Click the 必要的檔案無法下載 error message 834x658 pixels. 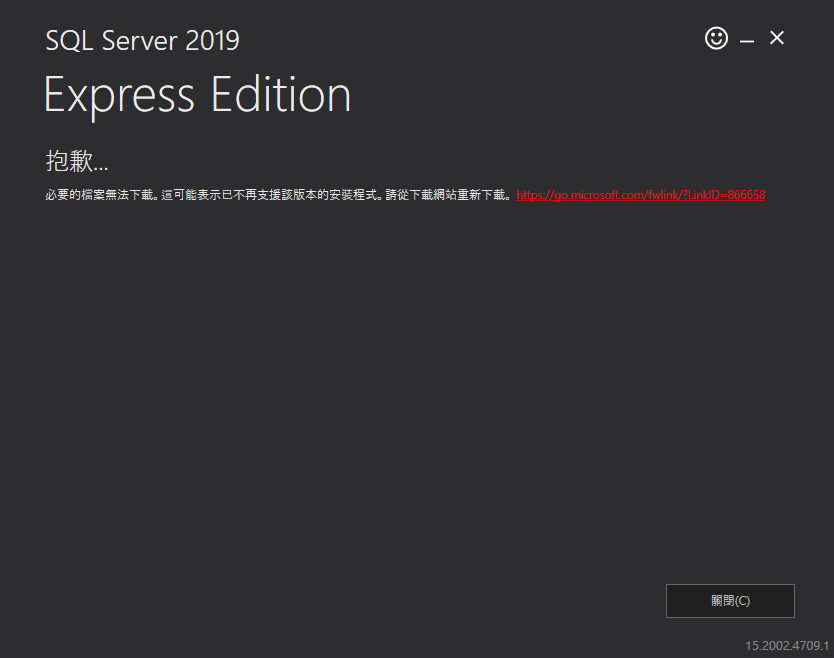(x=279, y=195)
